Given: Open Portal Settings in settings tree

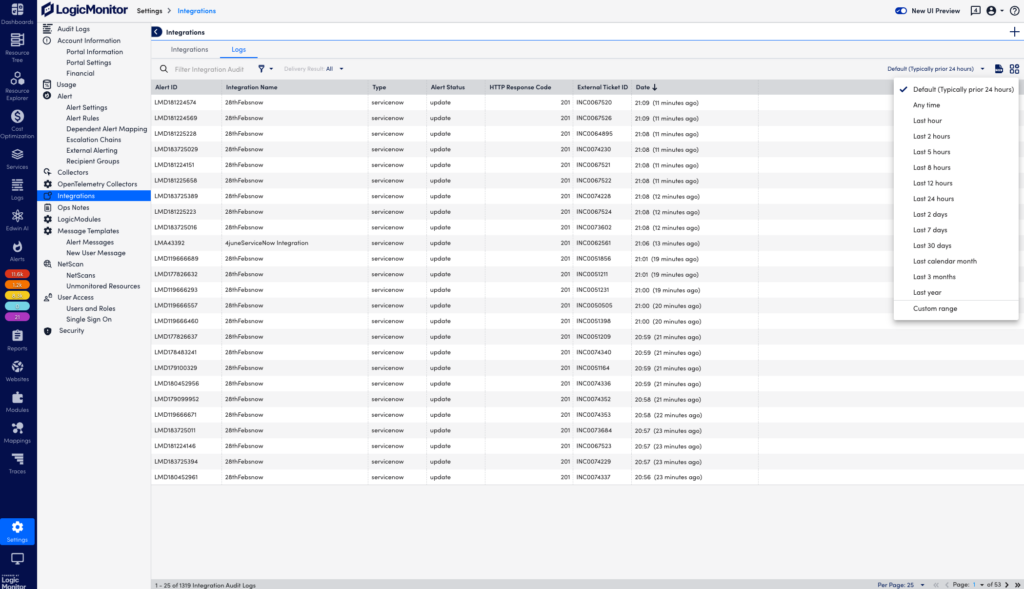Looking at the screenshot, I should 88,63.
